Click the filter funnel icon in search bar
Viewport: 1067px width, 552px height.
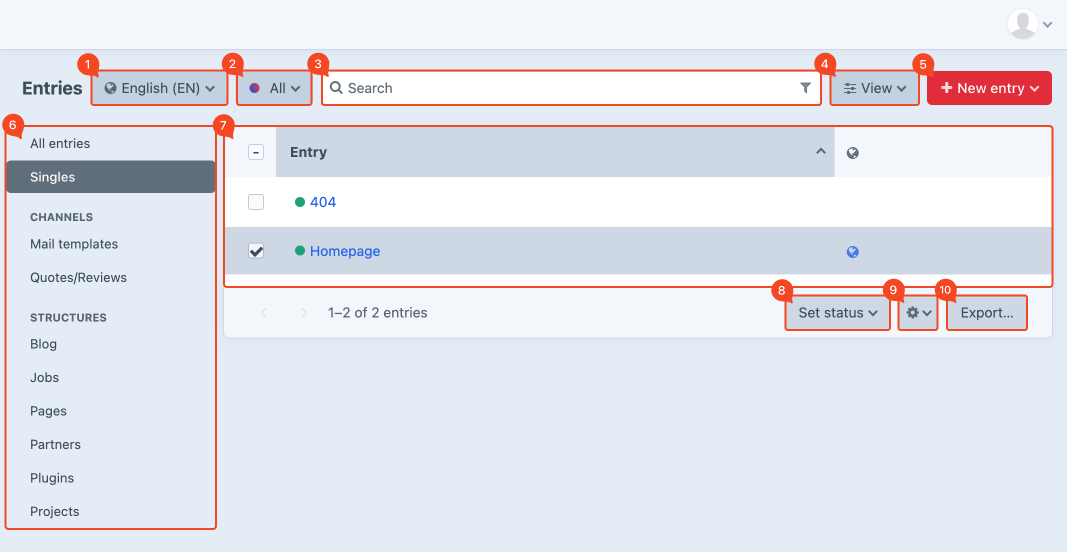pyautogui.click(x=805, y=88)
